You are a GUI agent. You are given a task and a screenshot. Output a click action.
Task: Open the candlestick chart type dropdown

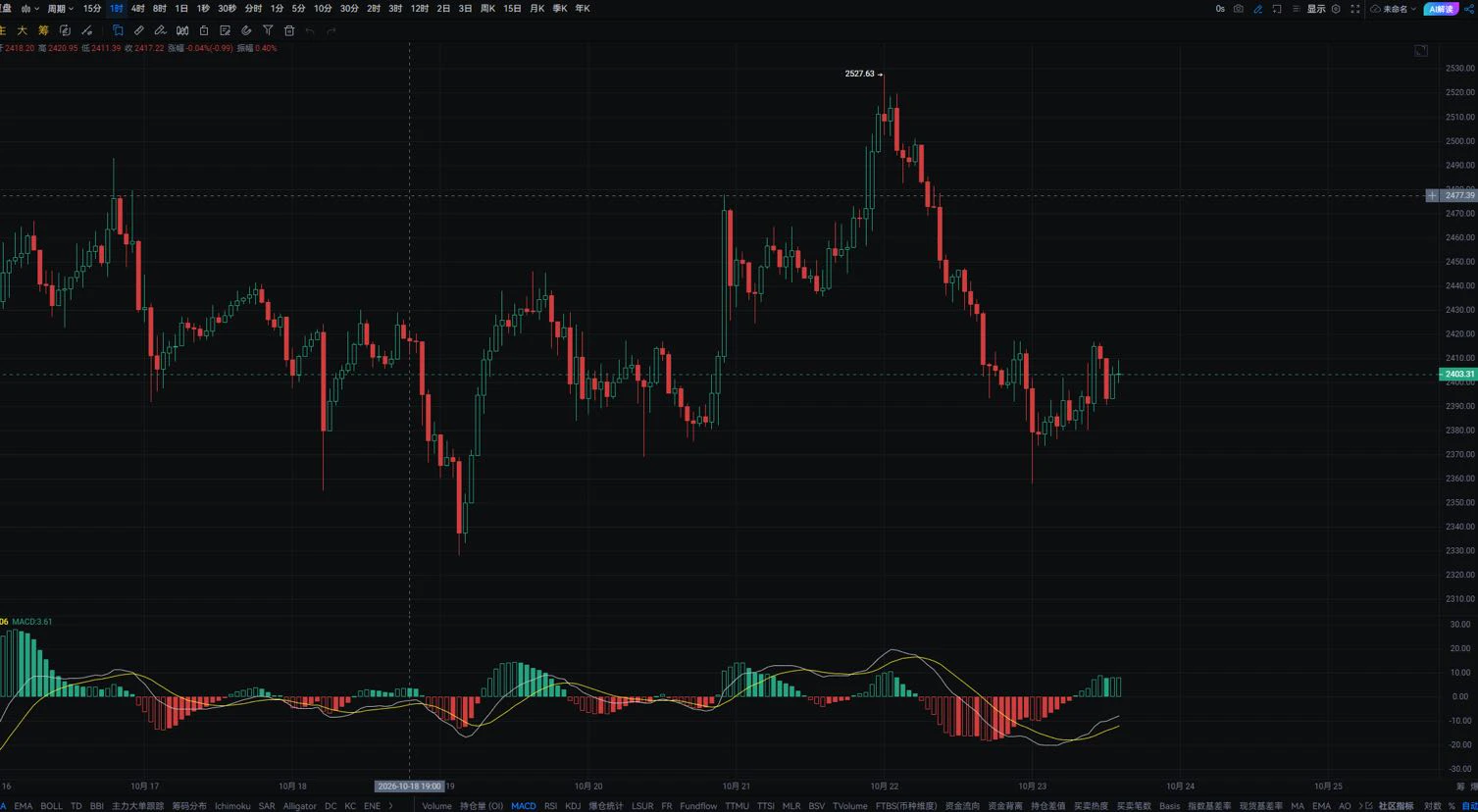pos(30,9)
